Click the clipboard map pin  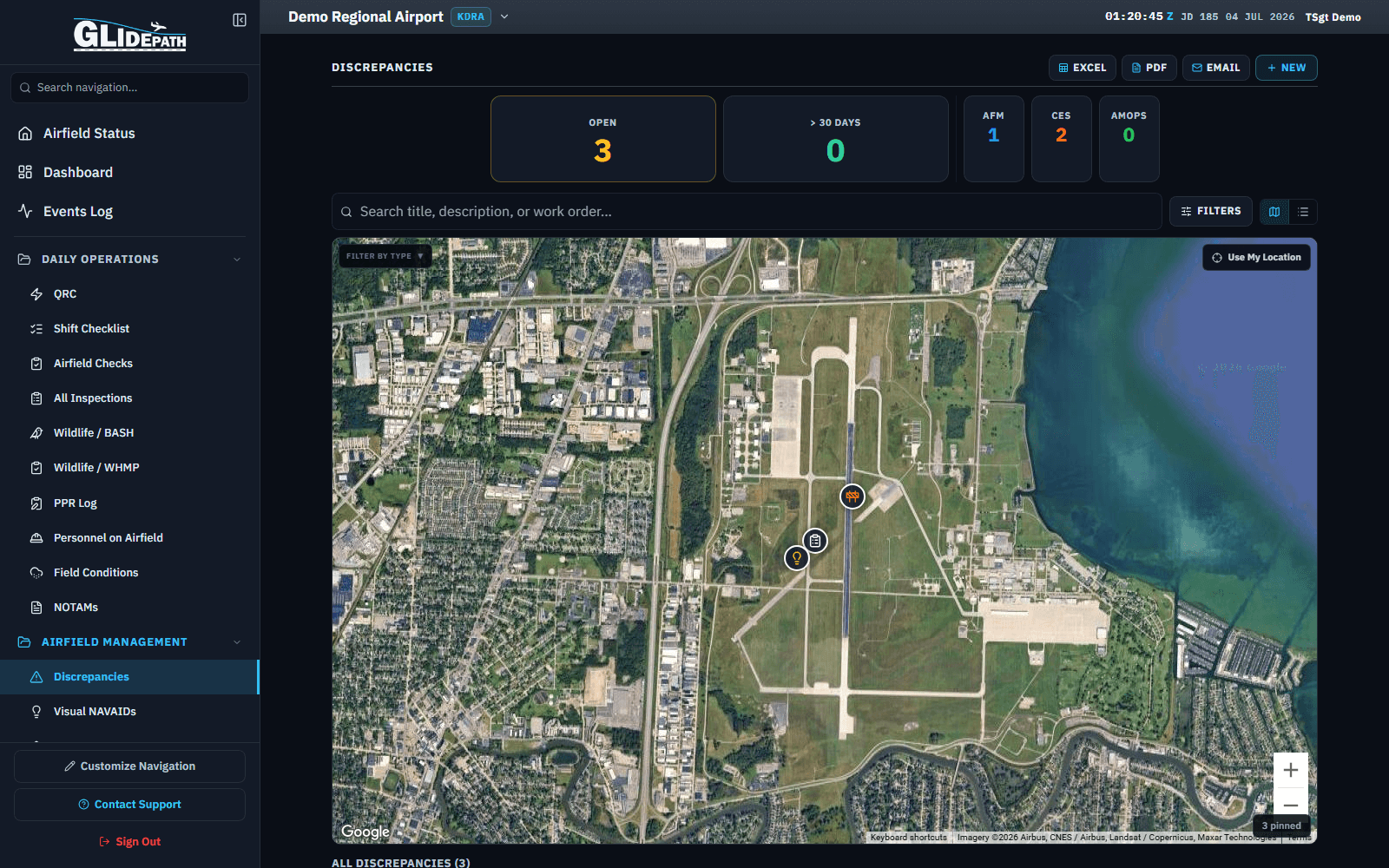click(x=815, y=541)
